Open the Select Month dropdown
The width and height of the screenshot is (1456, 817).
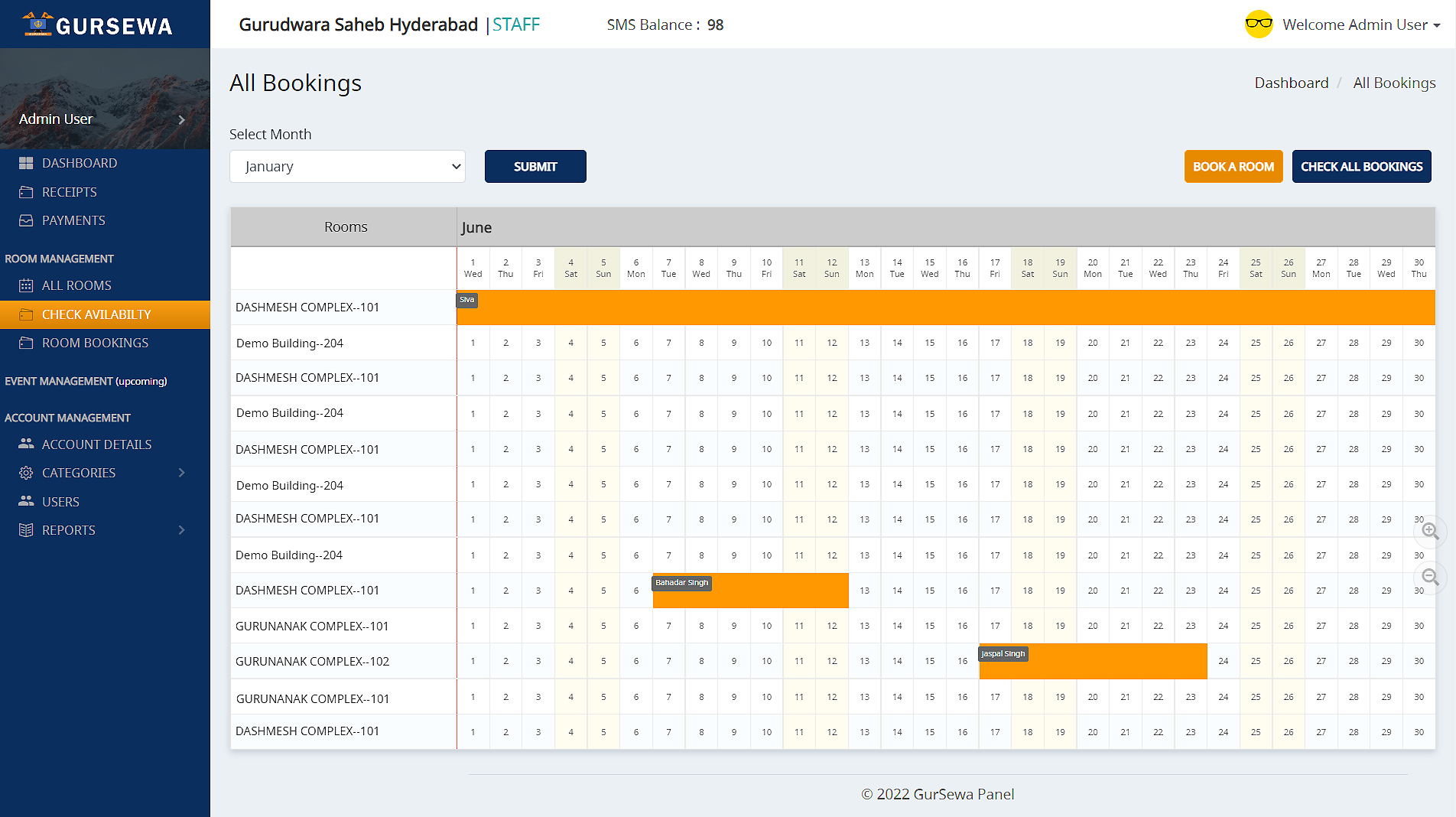click(347, 167)
